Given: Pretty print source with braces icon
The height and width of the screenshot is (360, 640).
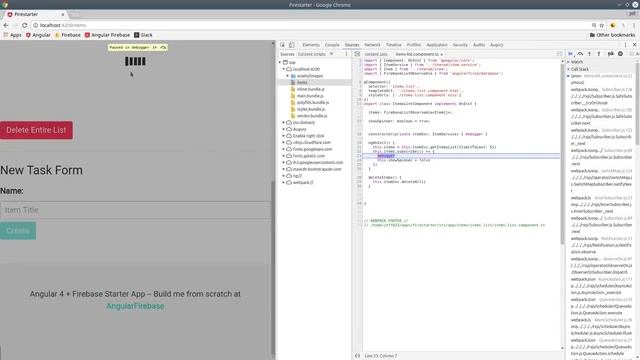Looking at the screenshot, I should click(358, 356).
